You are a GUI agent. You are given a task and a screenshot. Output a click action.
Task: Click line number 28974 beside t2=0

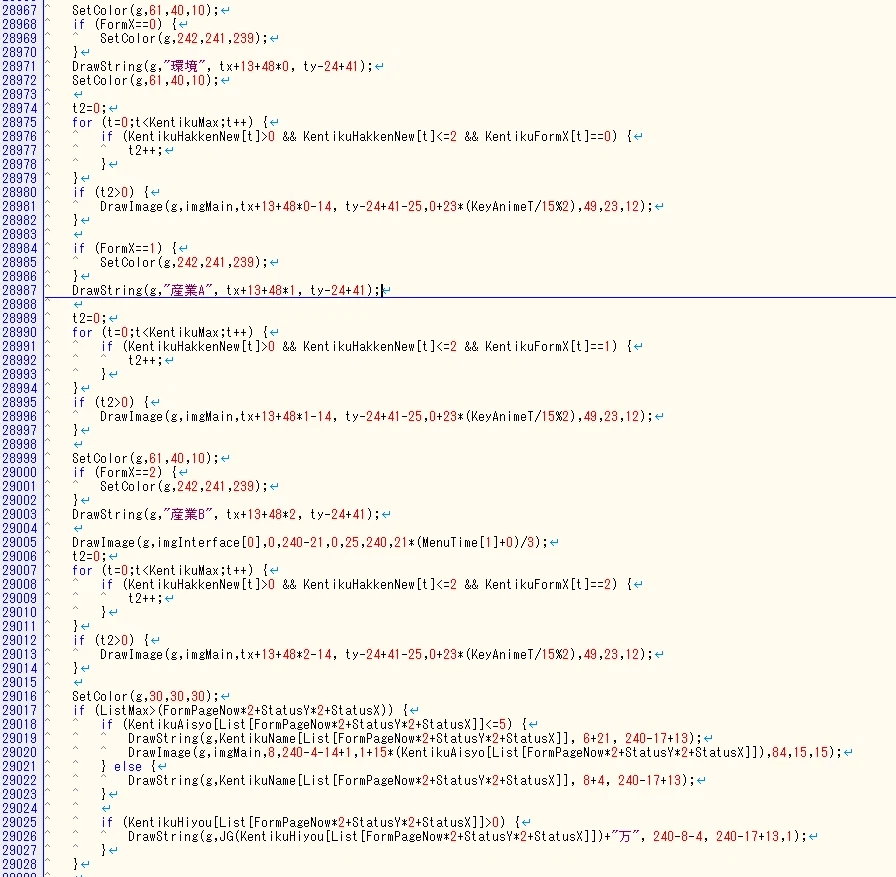[19, 109]
